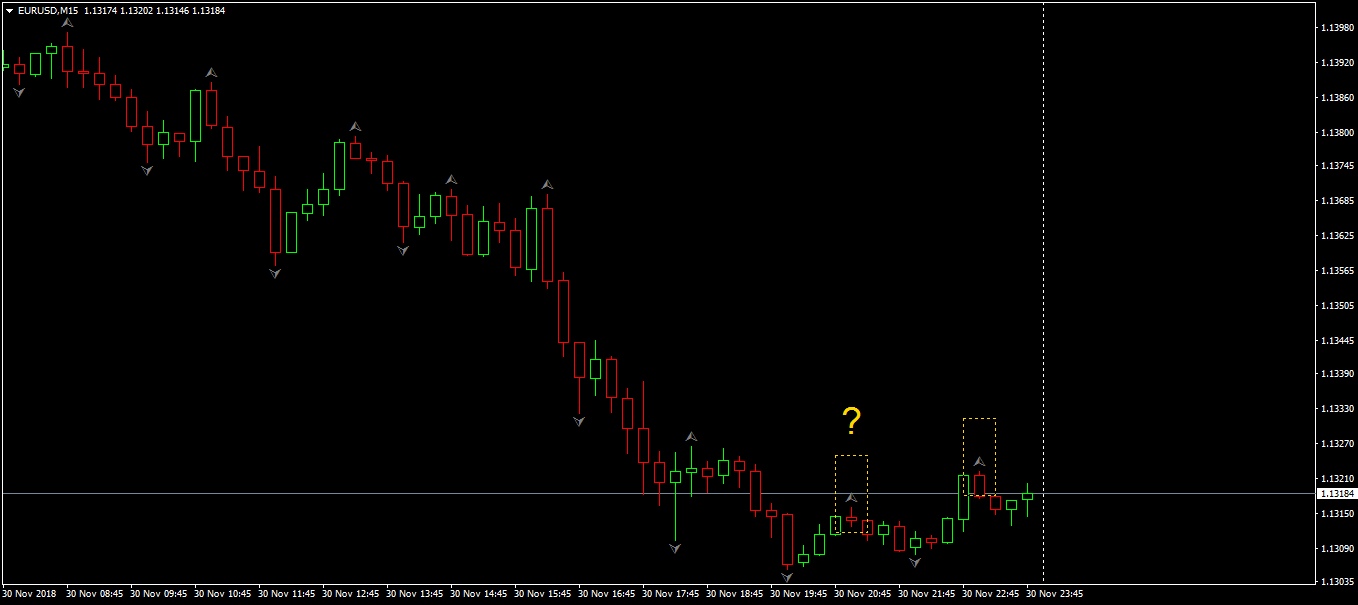Click the 30 Nov 16:45 time label
1358x605 pixels.
[x=607, y=593]
